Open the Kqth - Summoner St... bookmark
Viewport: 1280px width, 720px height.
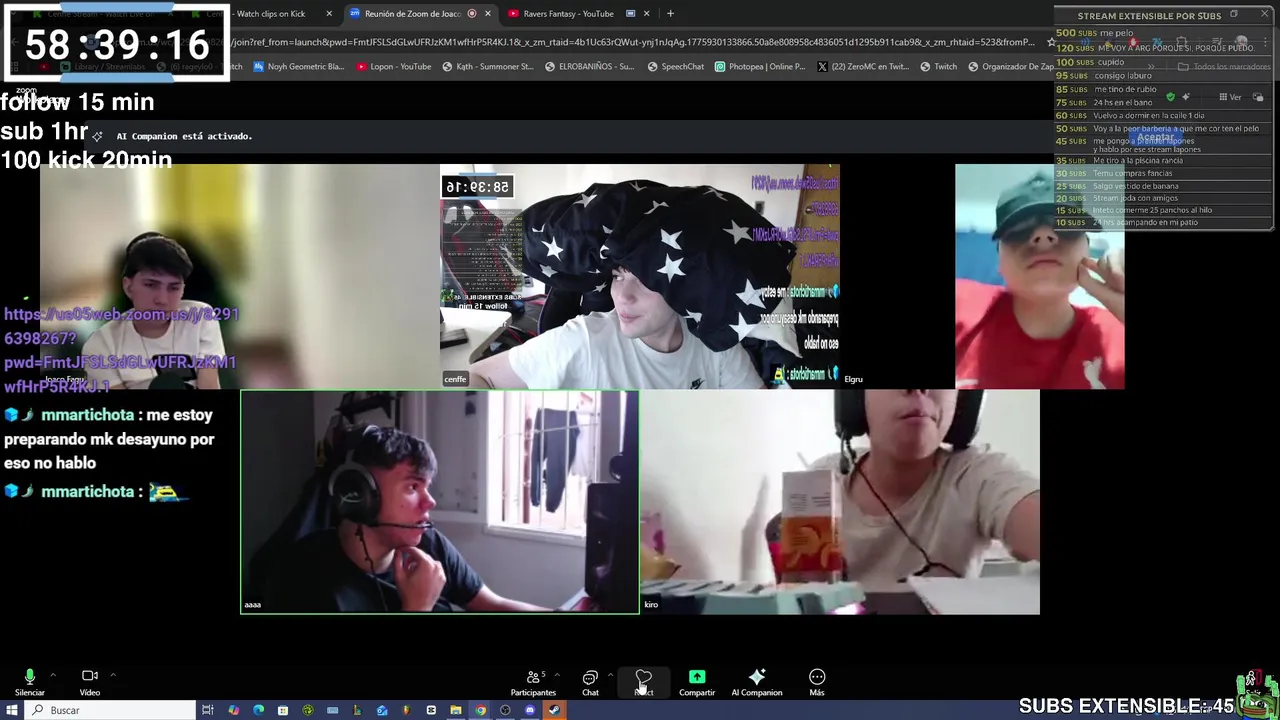click(488, 67)
